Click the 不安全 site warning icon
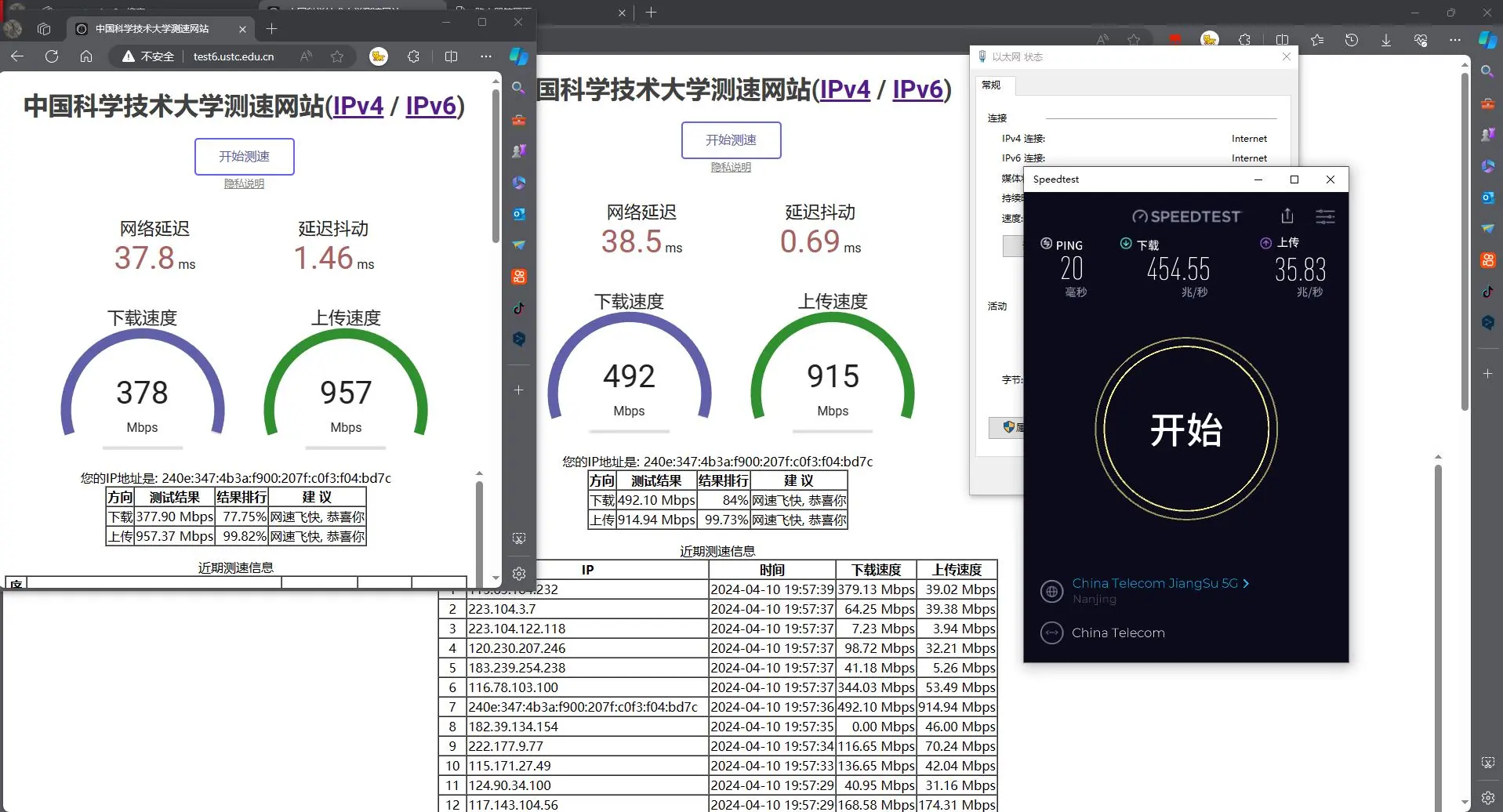This screenshot has width=1503, height=812. [x=129, y=56]
